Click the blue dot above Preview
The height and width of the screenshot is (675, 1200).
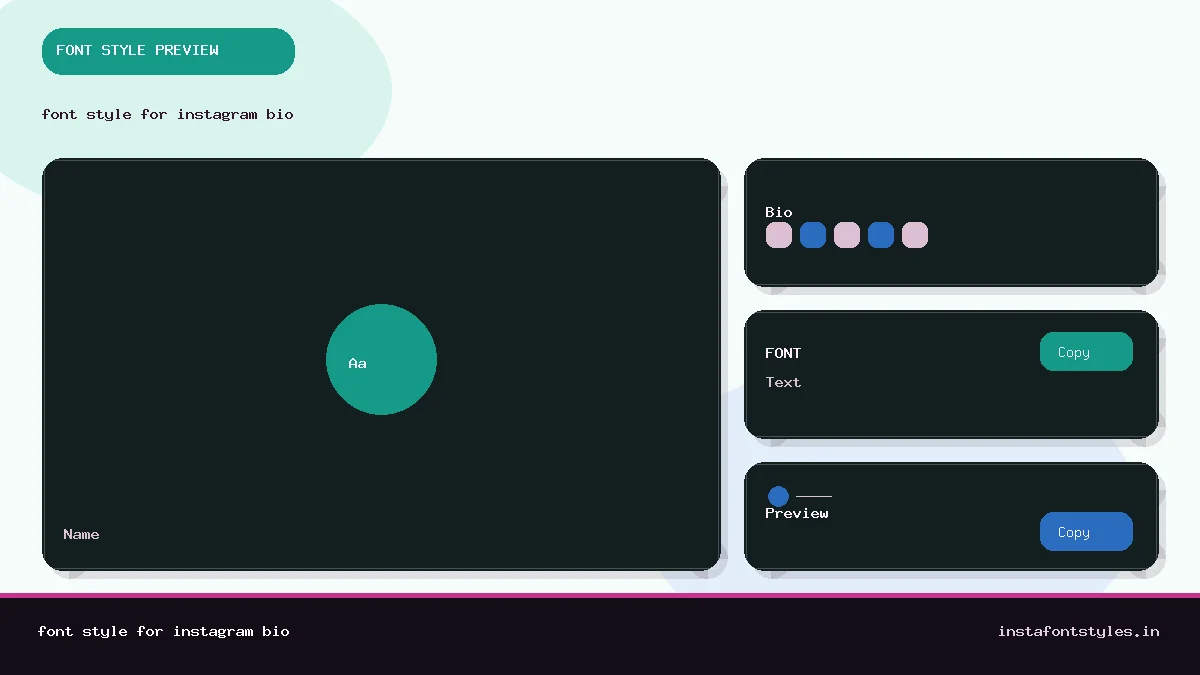pyautogui.click(x=778, y=496)
